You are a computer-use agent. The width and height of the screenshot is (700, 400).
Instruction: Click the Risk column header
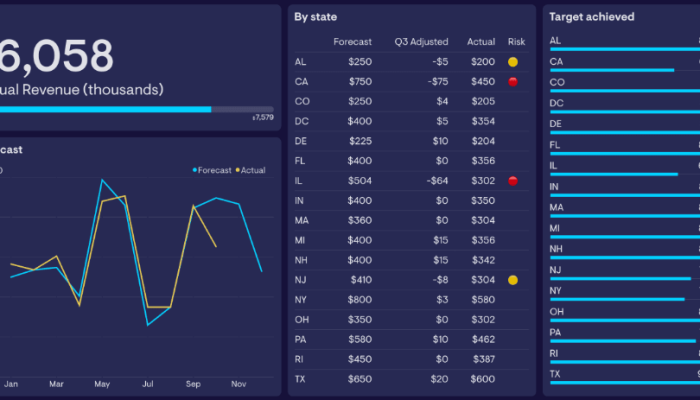(x=516, y=42)
